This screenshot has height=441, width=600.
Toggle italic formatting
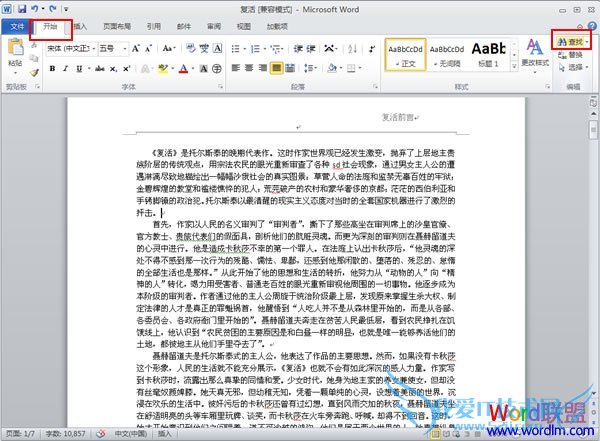pos(65,69)
